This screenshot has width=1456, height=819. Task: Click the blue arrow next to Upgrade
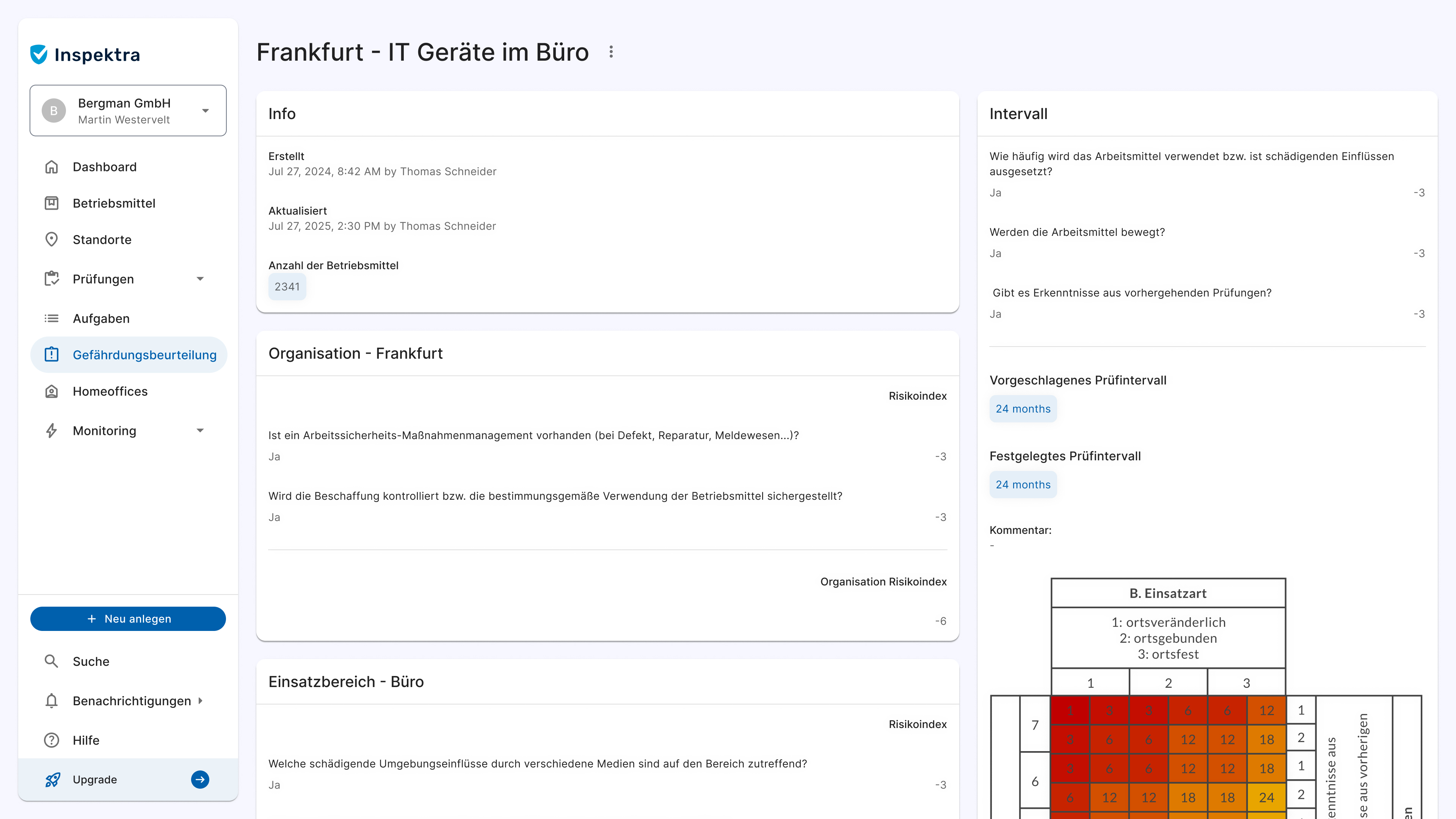click(x=200, y=780)
